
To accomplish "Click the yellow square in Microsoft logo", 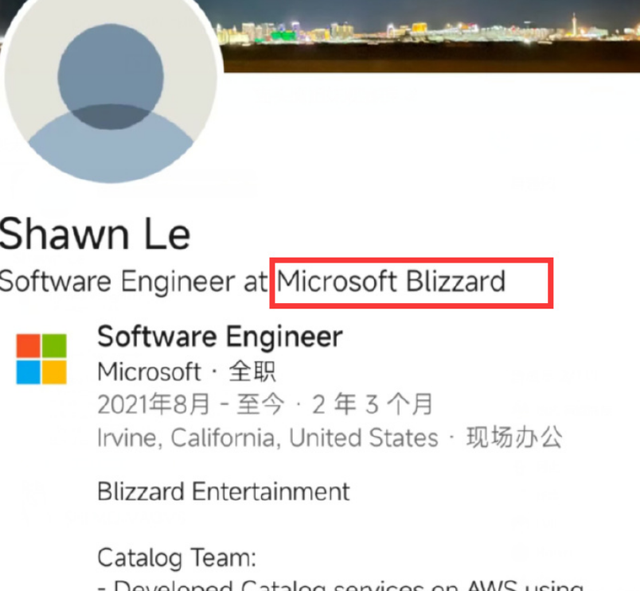I will (54, 372).
